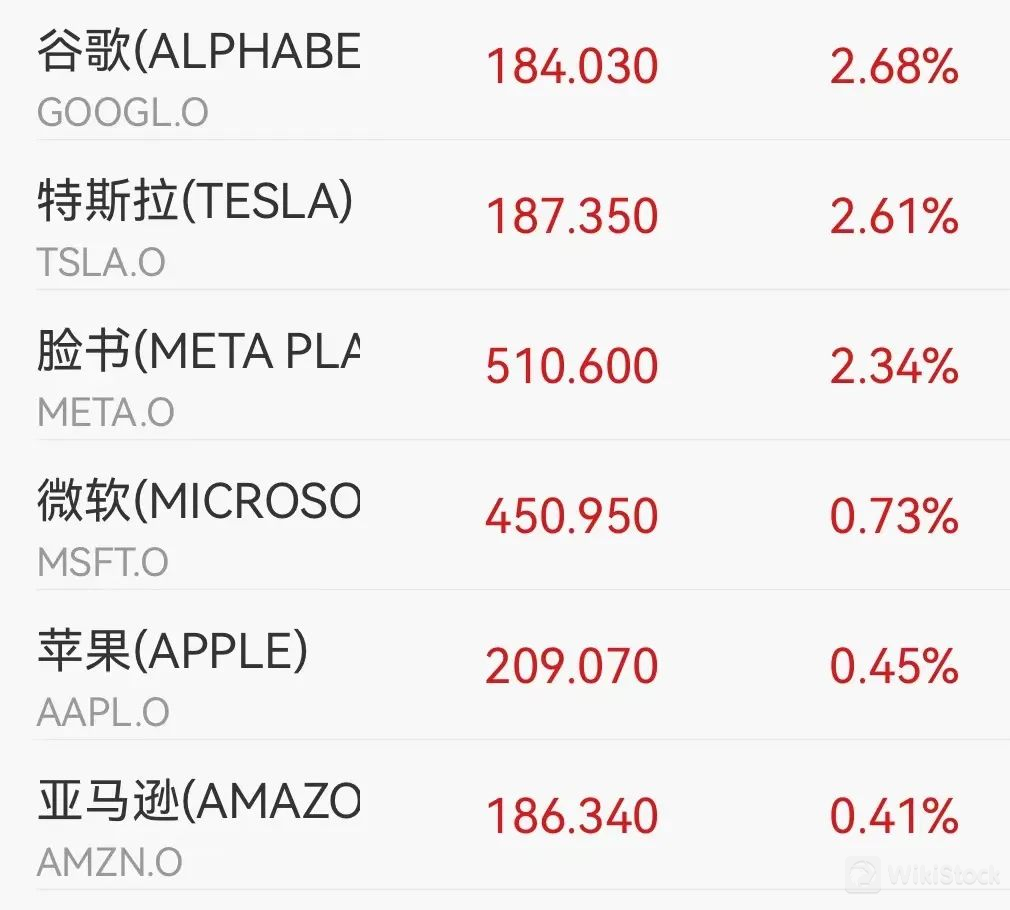1010x910 pixels.
Task: Select the GOOGL.O ticker symbol
Action: (x=123, y=113)
